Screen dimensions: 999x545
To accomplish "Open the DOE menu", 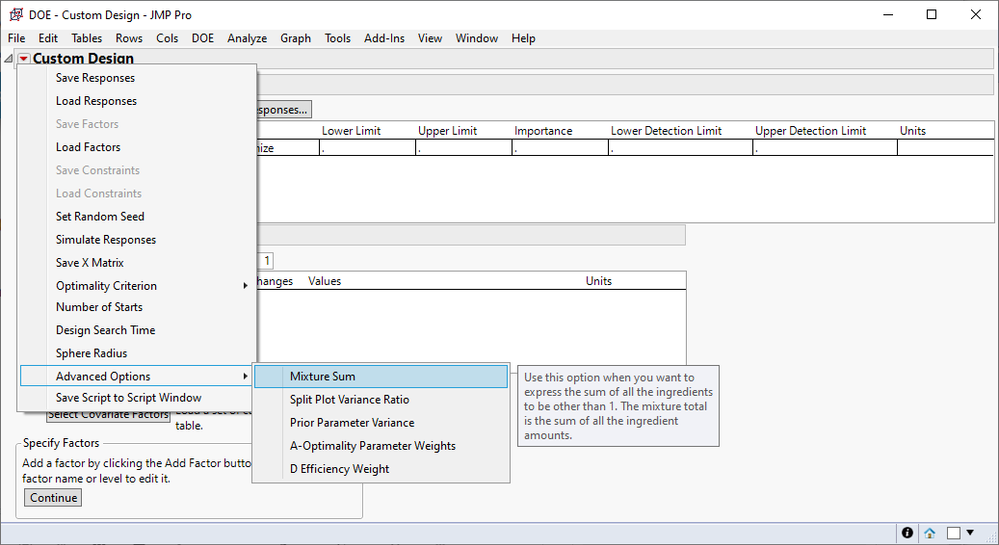I will (203, 38).
